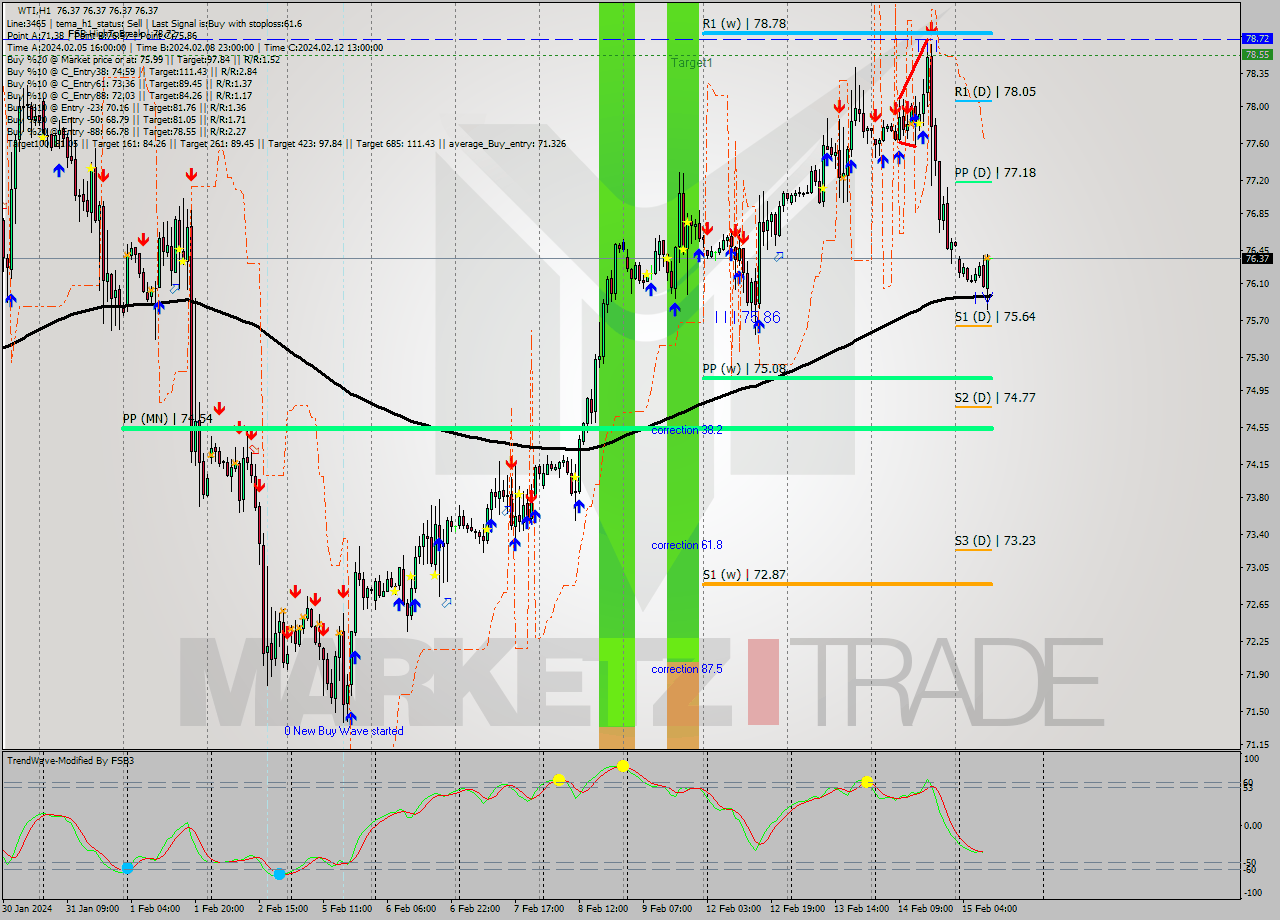Click the blue R1 (w) resistance line
This screenshot has height=920, width=1280.
847,33
